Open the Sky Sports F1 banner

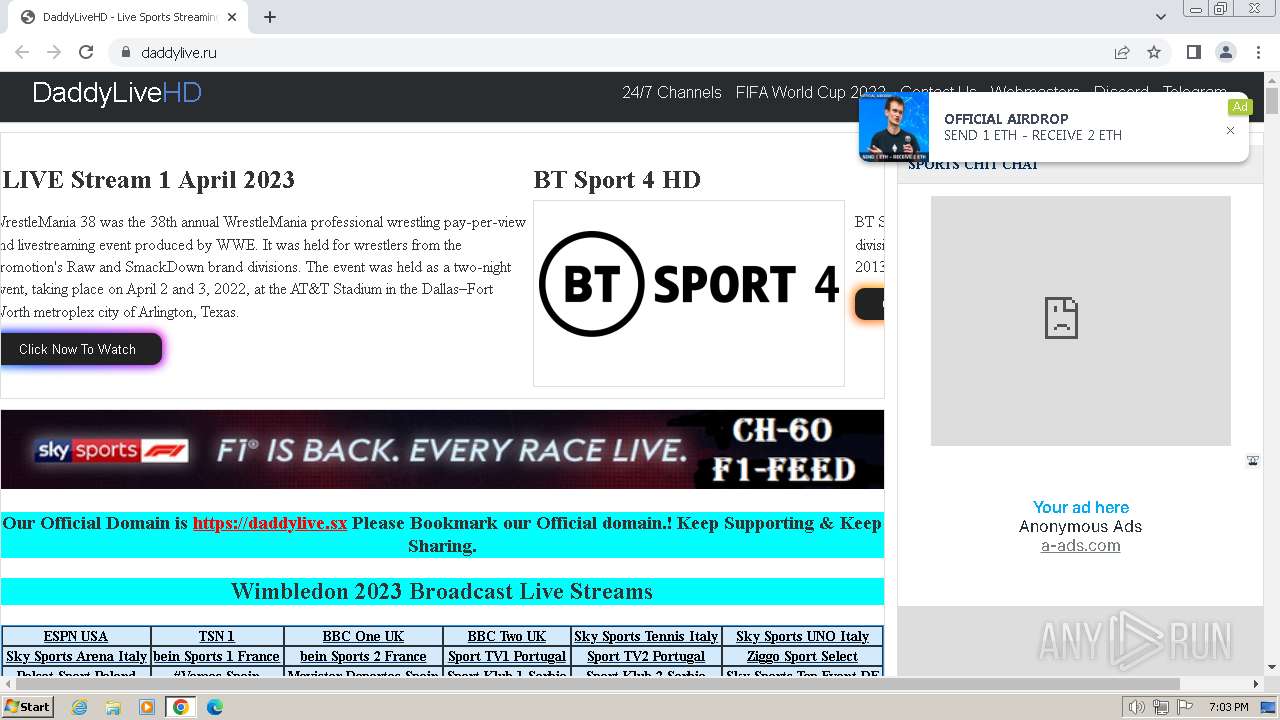point(442,449)
